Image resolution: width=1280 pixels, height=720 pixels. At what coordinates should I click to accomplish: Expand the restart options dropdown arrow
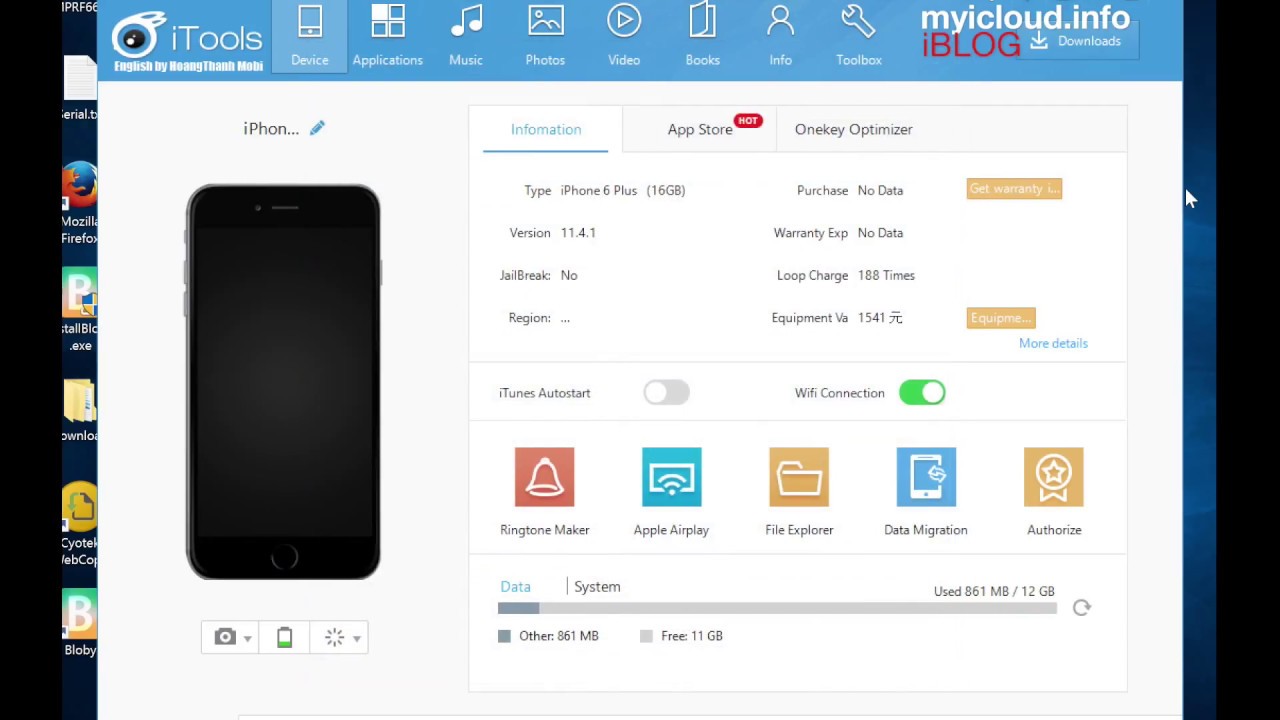[x=356, y=639]
